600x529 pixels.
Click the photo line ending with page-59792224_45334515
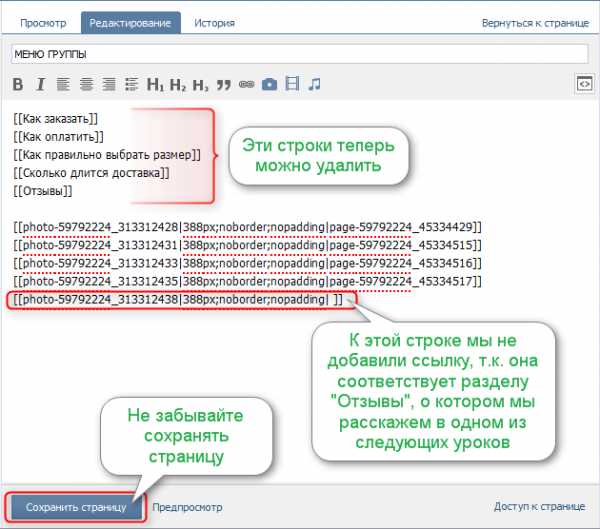coord(247,245)
